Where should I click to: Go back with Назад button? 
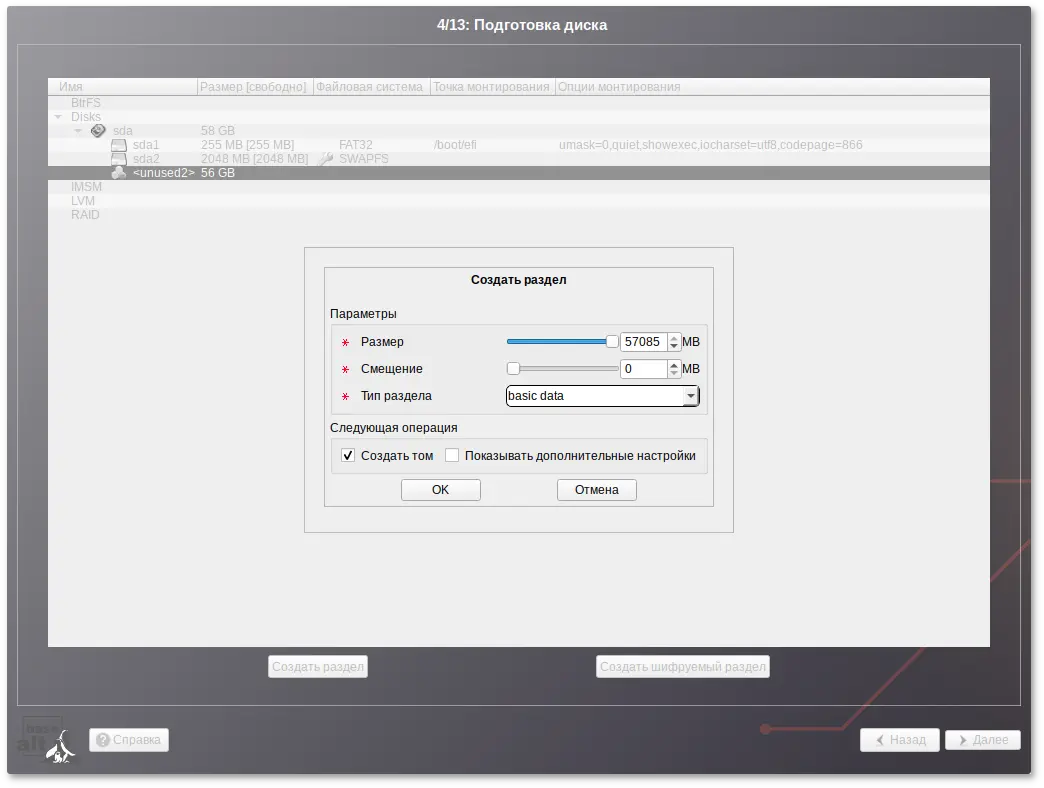click(900, 739)
